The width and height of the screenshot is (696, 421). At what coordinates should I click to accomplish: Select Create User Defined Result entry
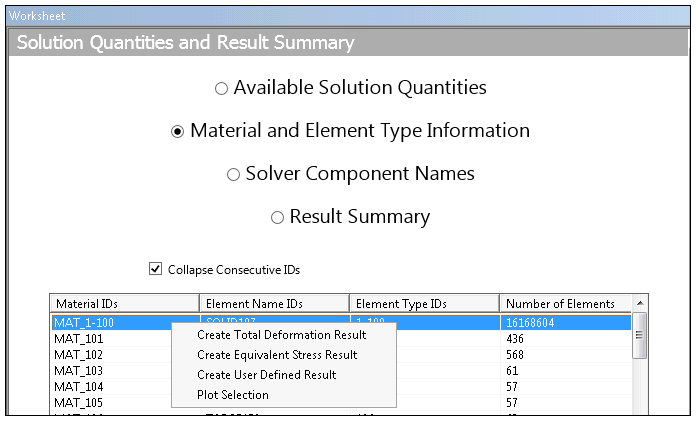pyautogui.click(x=266, y=375)
